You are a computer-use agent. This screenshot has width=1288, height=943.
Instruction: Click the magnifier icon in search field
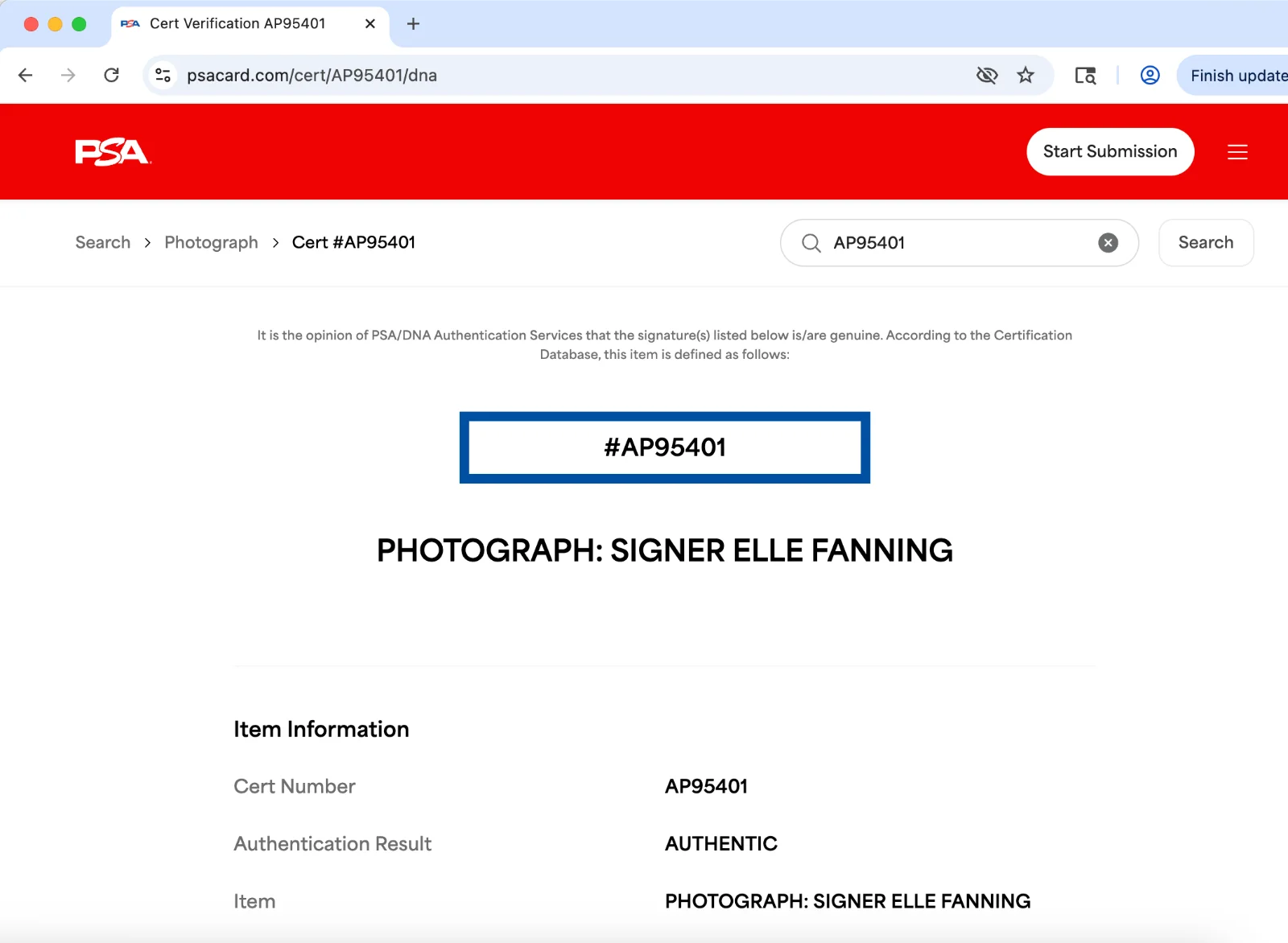click(811, 243)
